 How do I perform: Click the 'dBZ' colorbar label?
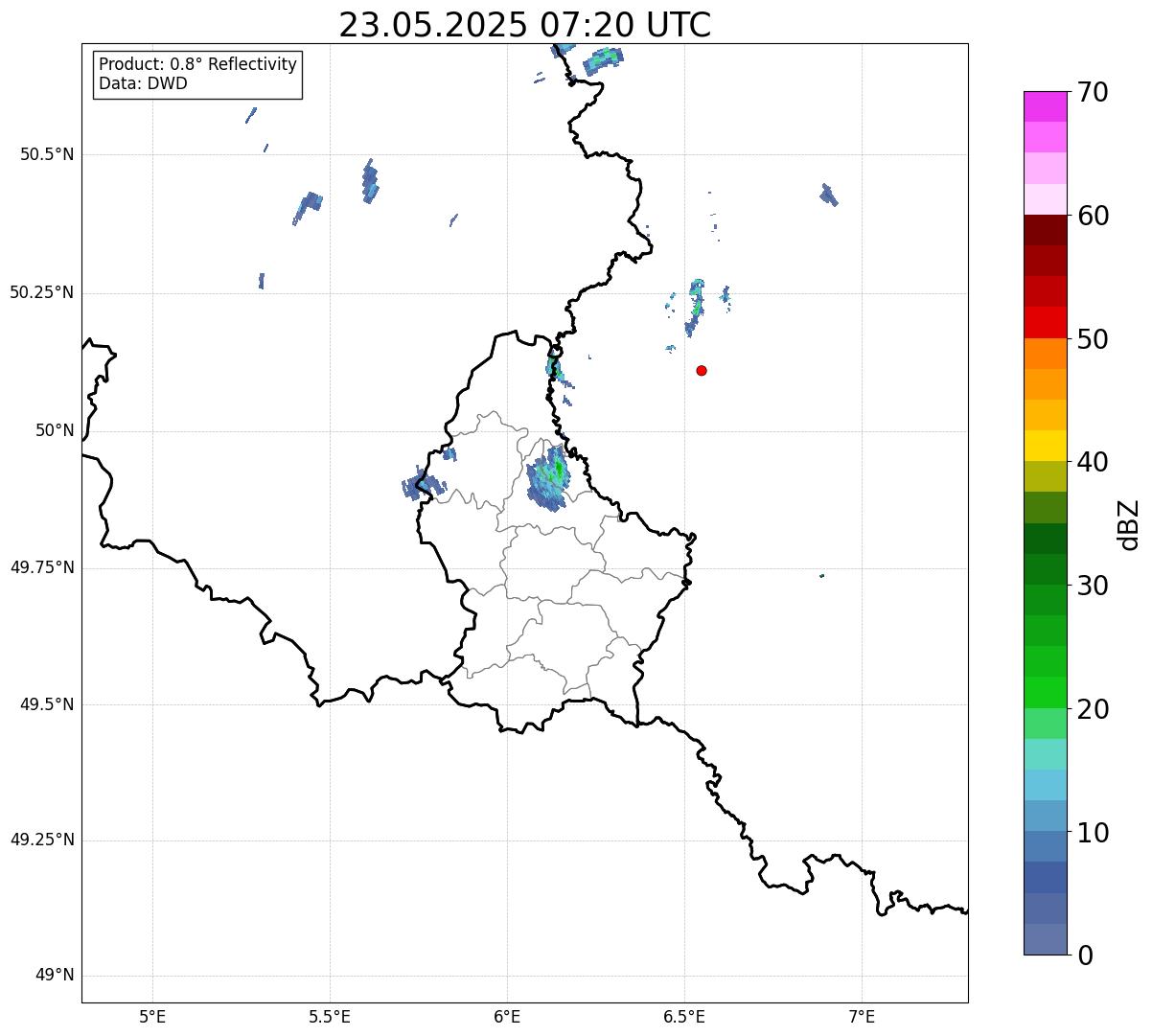tap(1128, 523)
